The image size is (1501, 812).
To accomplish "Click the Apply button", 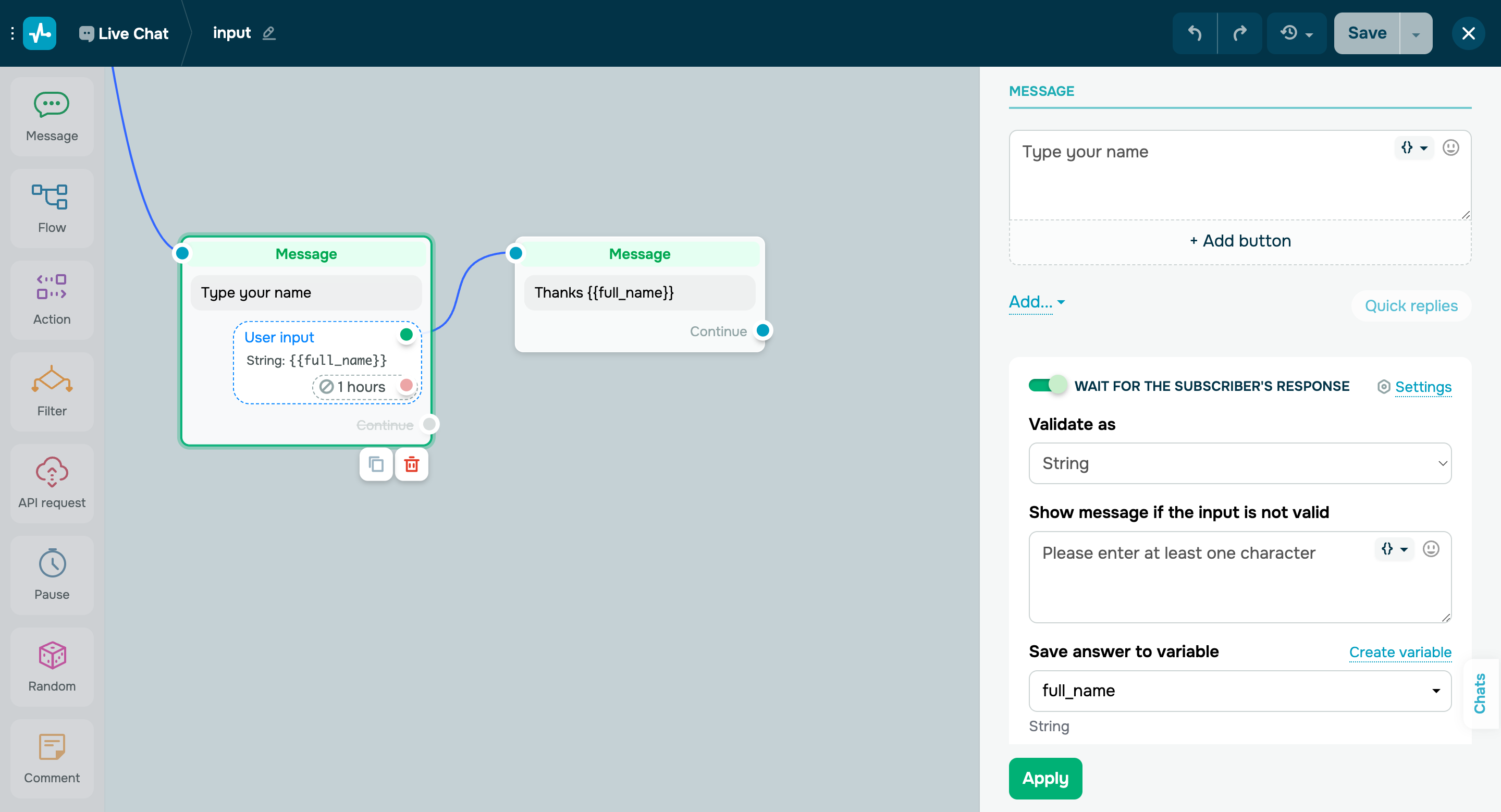I will tap(1045, 778).
